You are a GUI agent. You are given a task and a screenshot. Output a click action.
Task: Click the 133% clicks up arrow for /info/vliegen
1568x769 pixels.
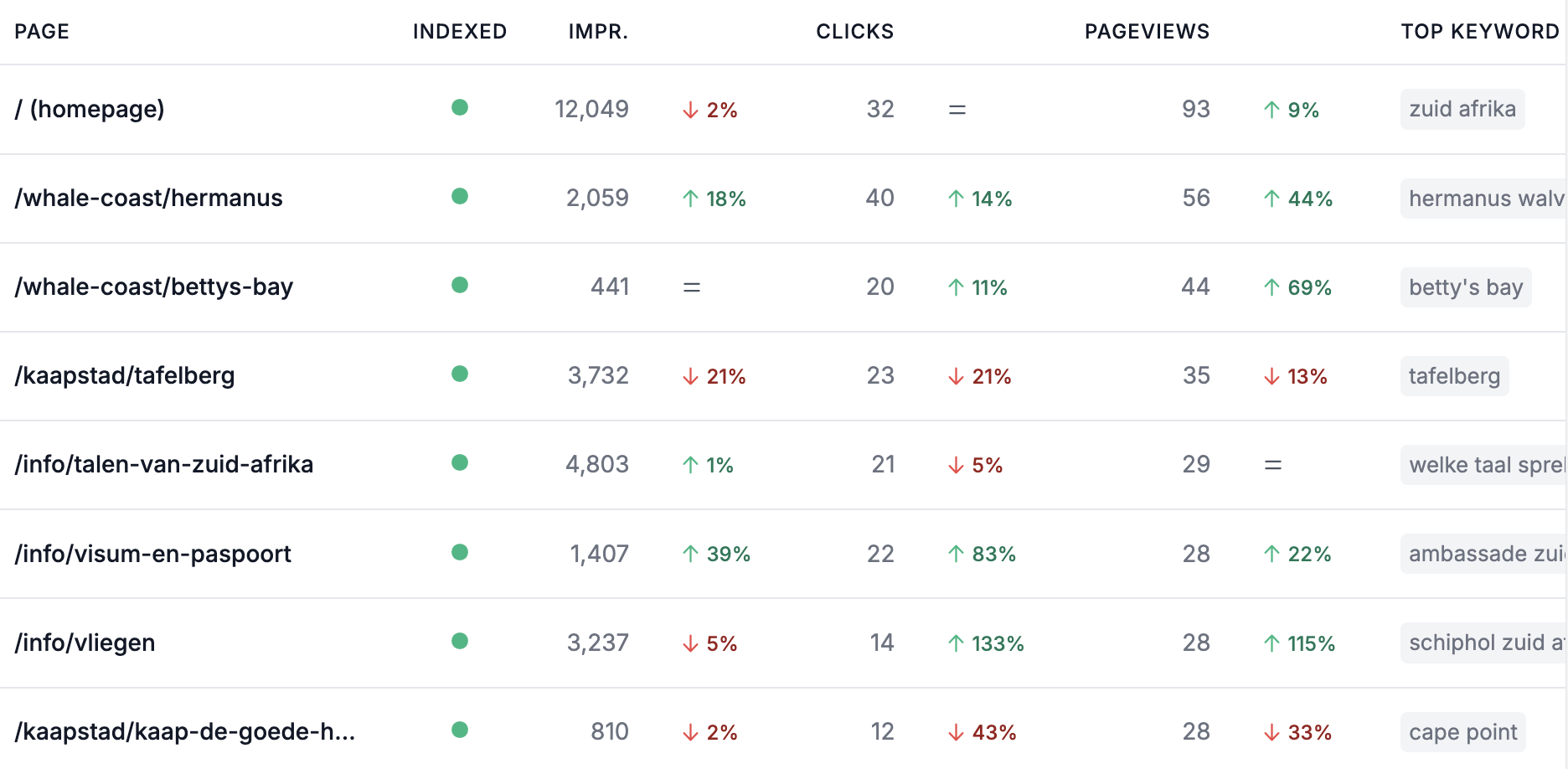pos(956,643)
